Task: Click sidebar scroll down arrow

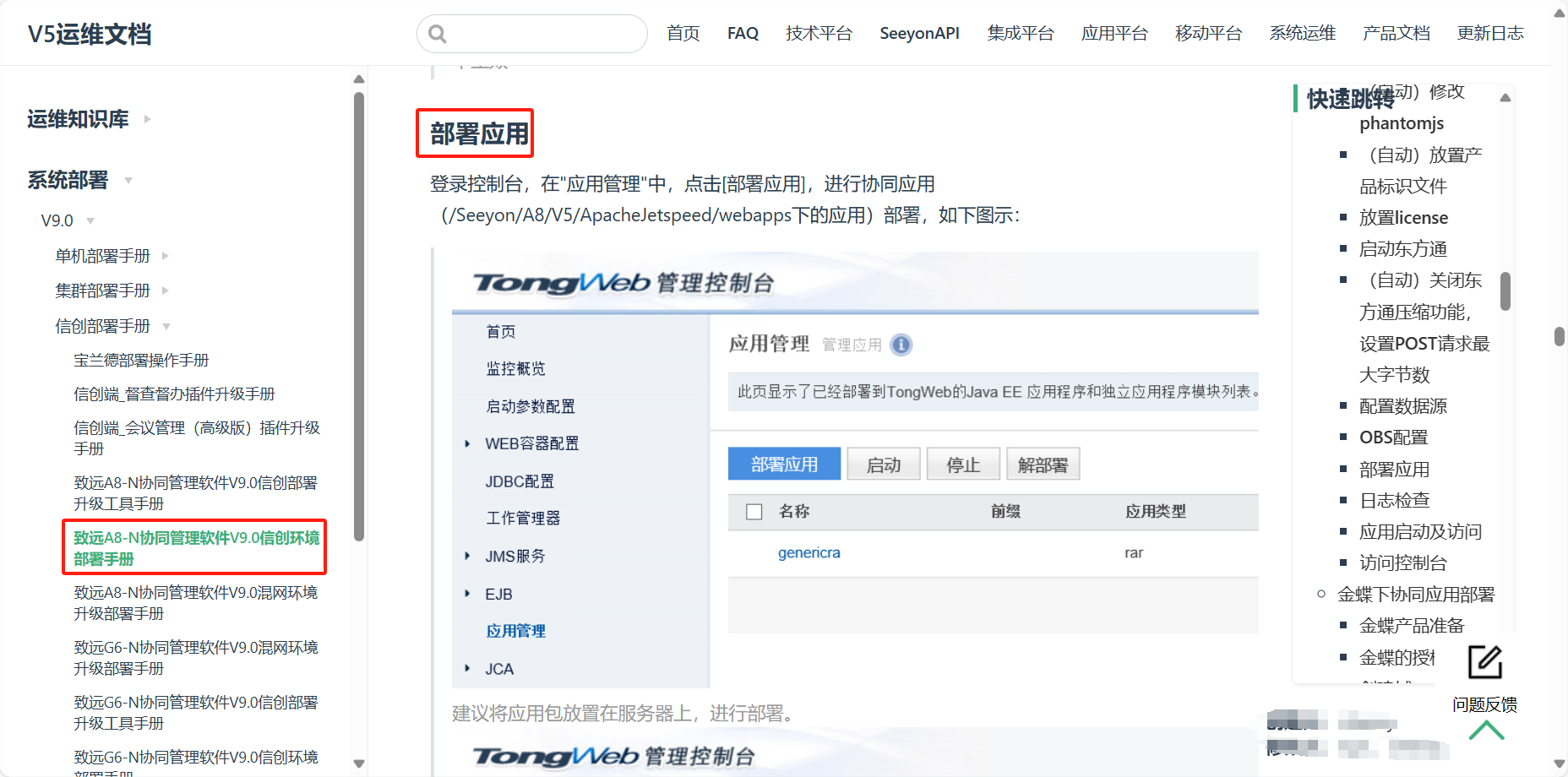Action: [x=359, y=763]
